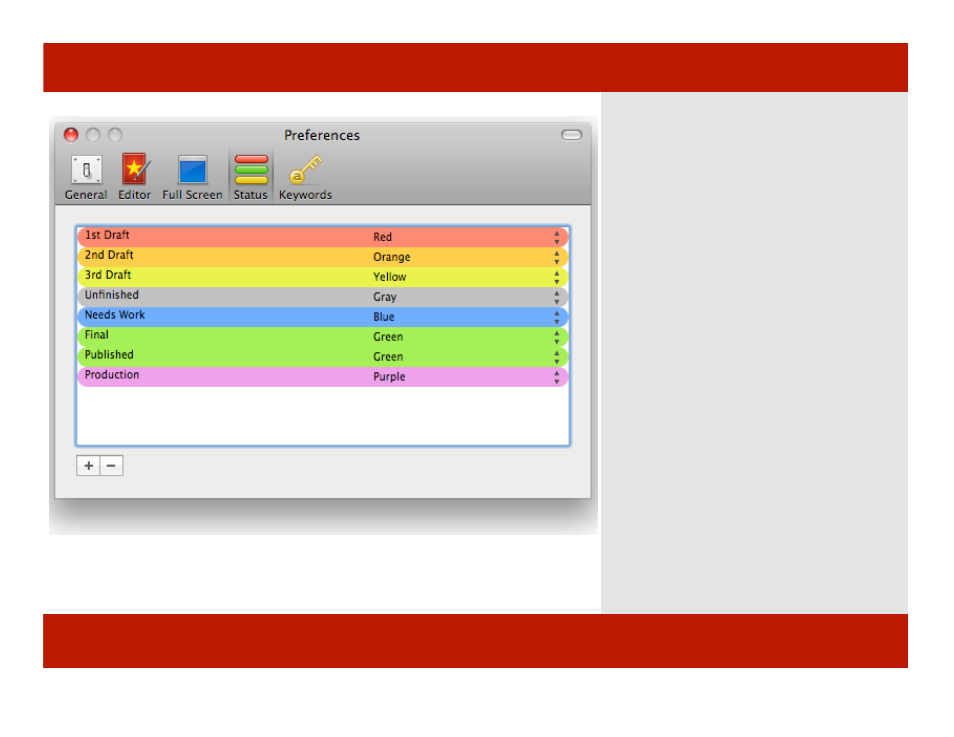This screenshot has width=954, height=737.
Task: Select the Status preferences pane
Action: 251,176
